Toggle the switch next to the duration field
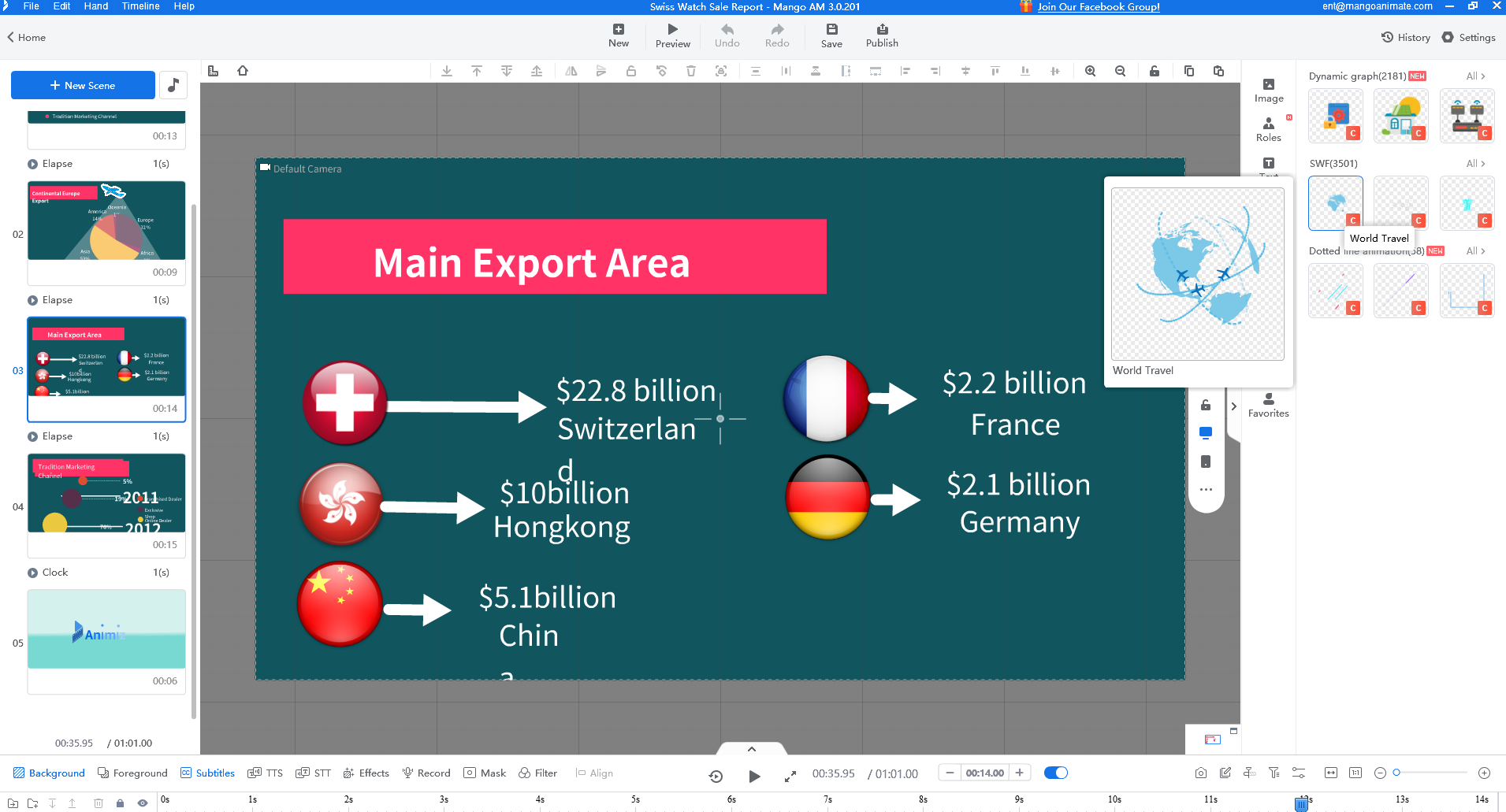Image resolution: width=1506 pixels, height=812 pixels. pos(1056,773)
